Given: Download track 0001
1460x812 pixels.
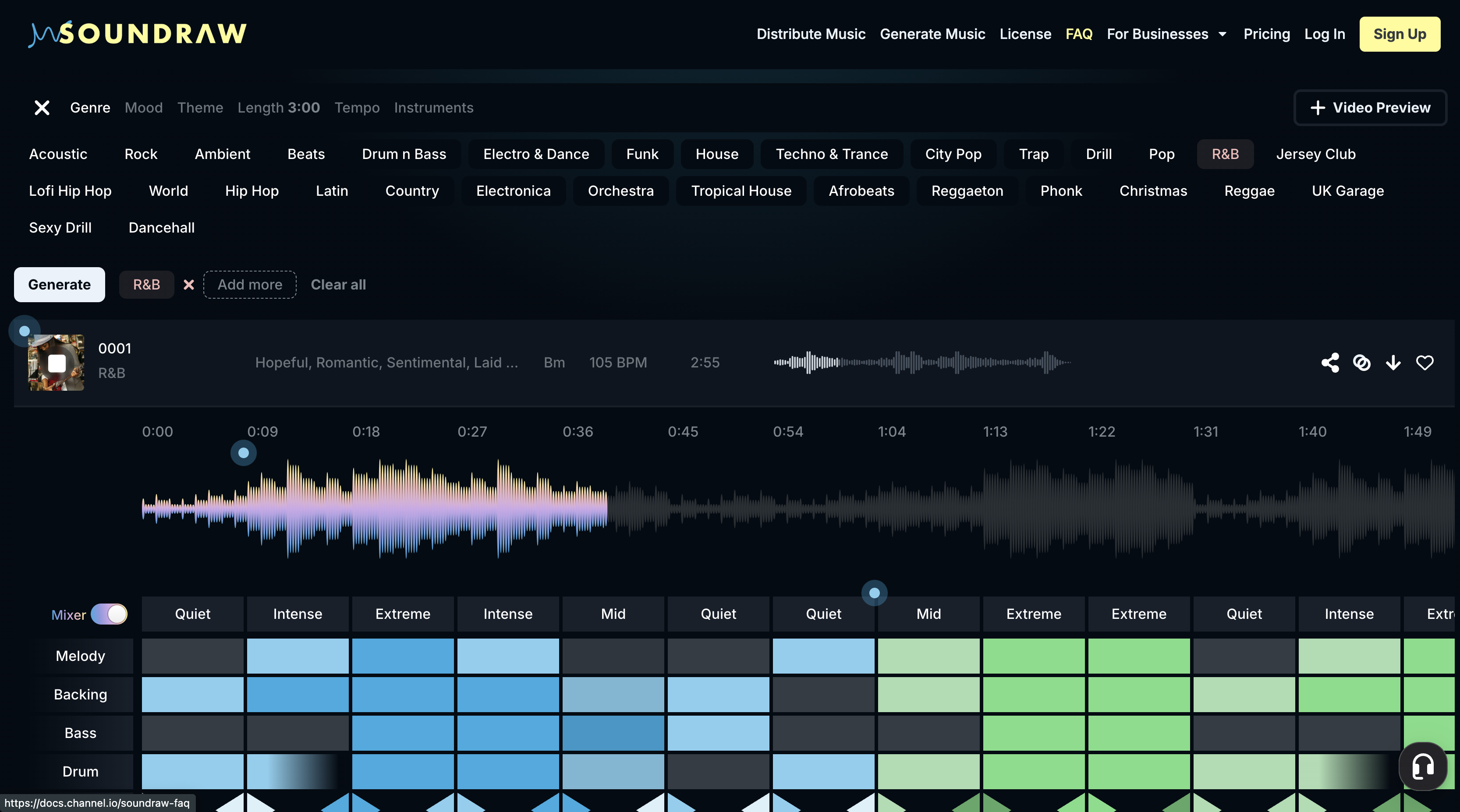Looking at the screenshot, I should coord(1394,363).
